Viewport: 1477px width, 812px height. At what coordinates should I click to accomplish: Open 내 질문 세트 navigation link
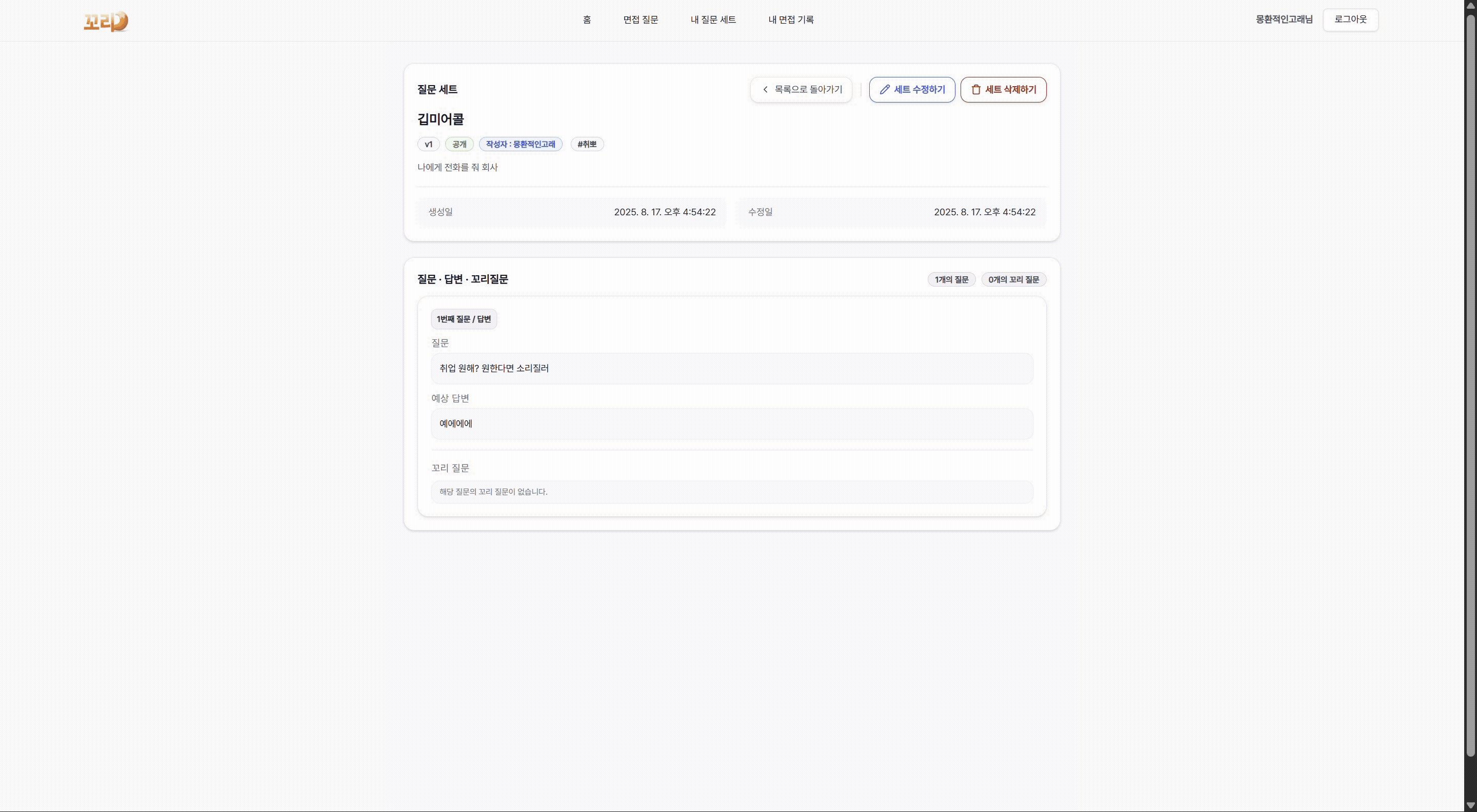pyautogui.click(x=713, y=19)
